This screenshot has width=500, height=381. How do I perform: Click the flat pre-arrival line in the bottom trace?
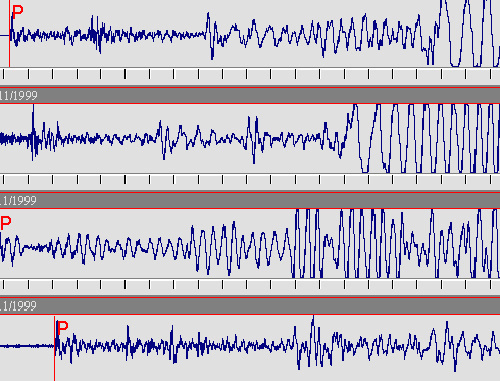point(27,346)
